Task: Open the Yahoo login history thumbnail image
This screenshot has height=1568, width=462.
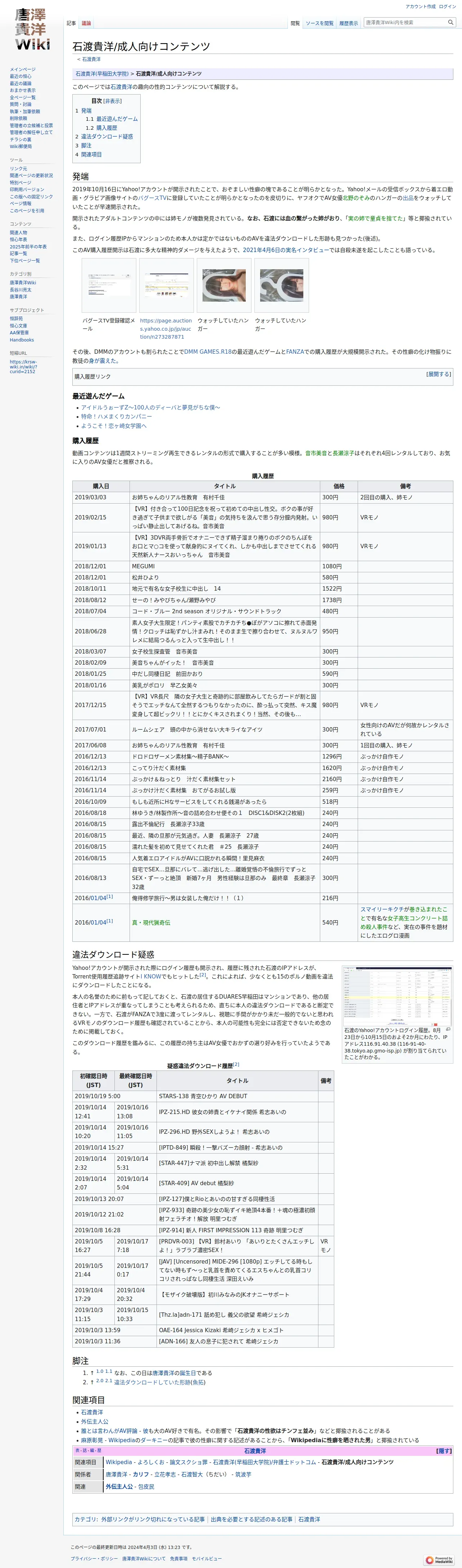Action: (397, 996)
